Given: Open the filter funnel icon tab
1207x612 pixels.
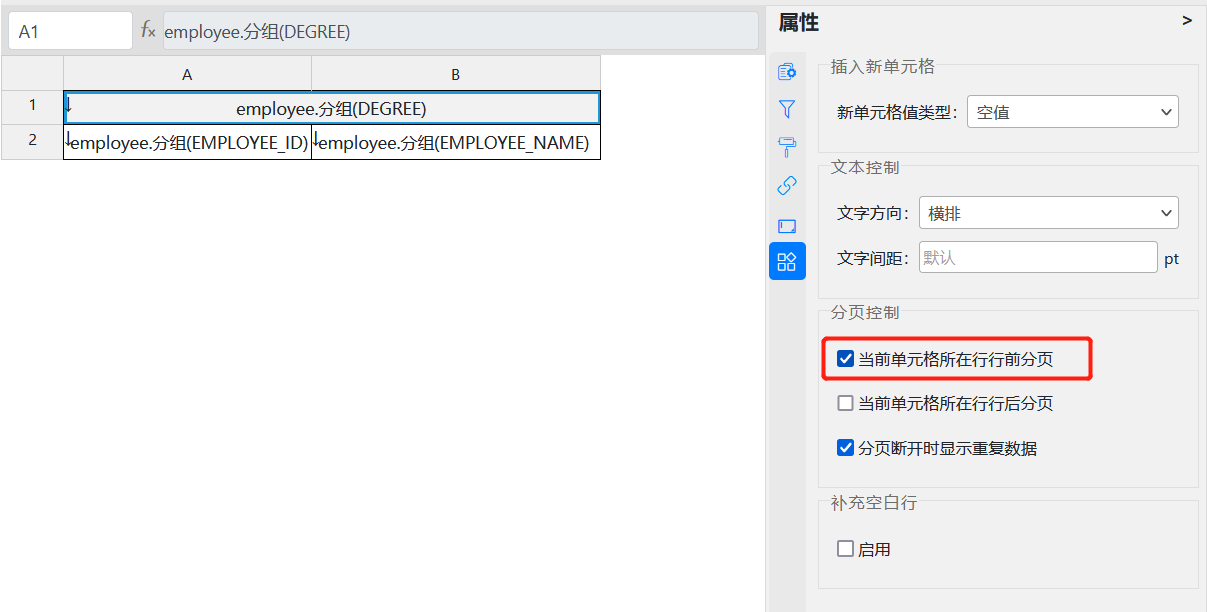Looking at the screenshot, I should (787, 109).
